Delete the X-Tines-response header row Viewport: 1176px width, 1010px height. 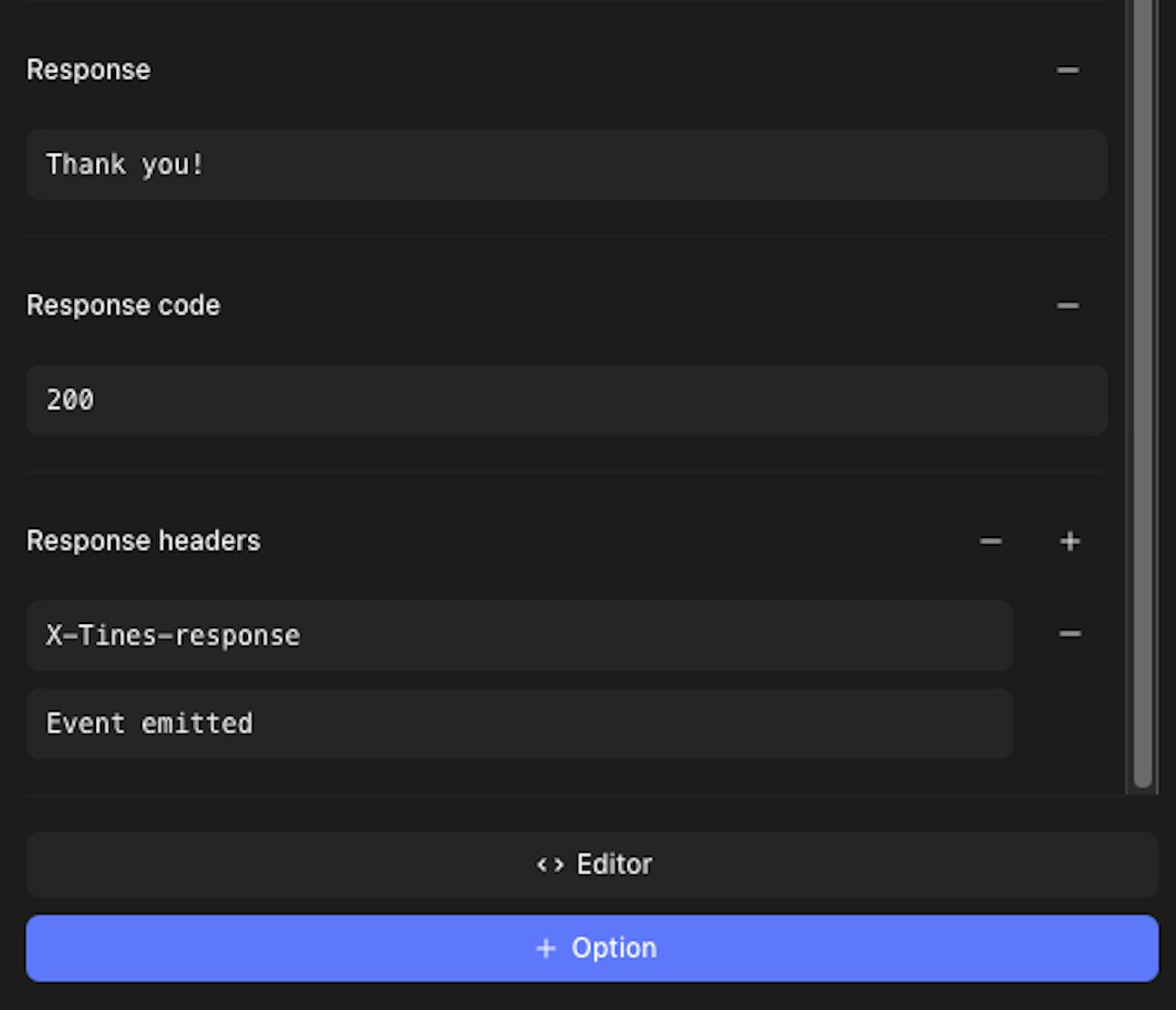(1069, 634)
